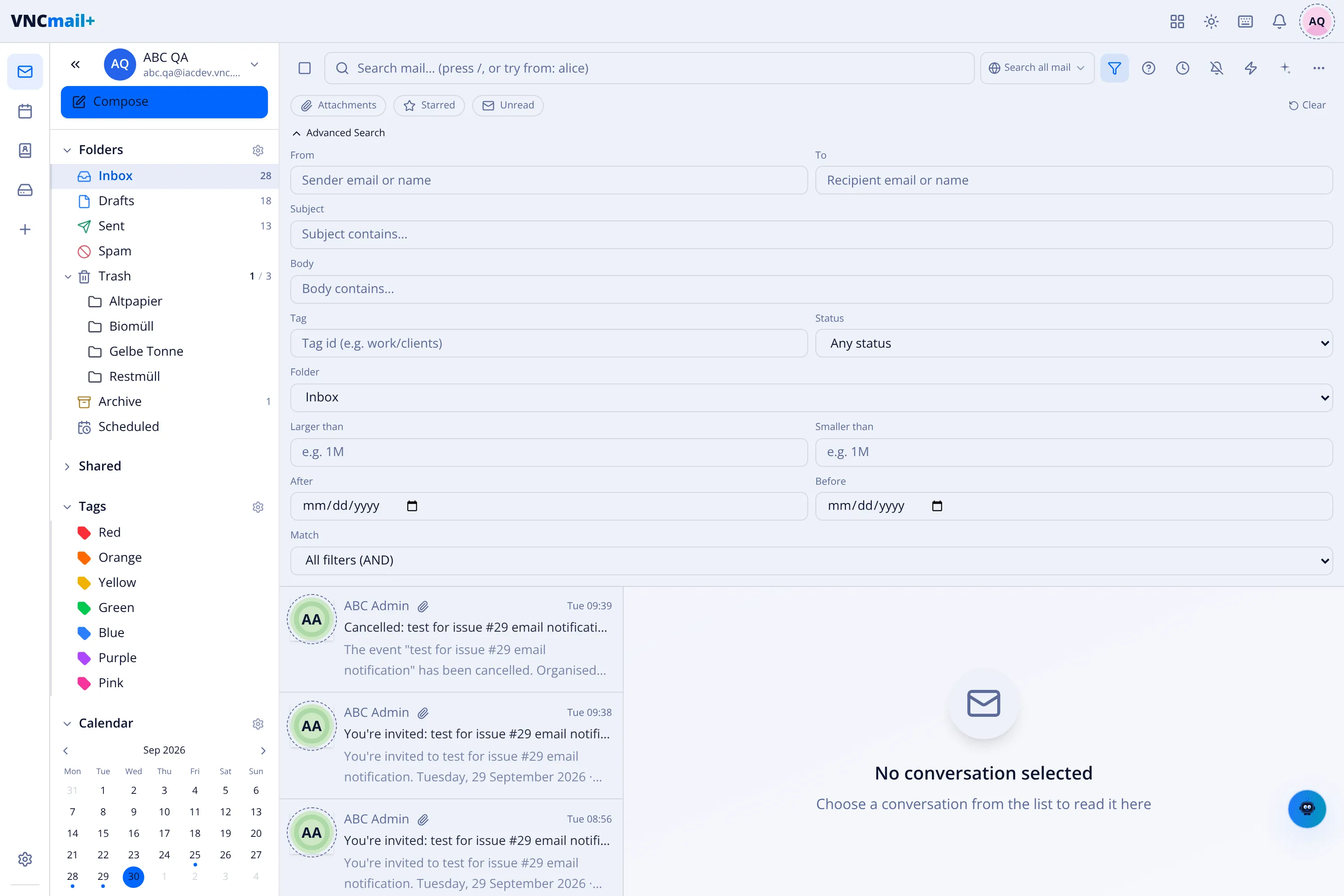The height and width of the screenshot is (896, 1344).
Task: Click the sparkle plus icon in toolbar
Action: pyautogui.click(x=1285, y=68)
